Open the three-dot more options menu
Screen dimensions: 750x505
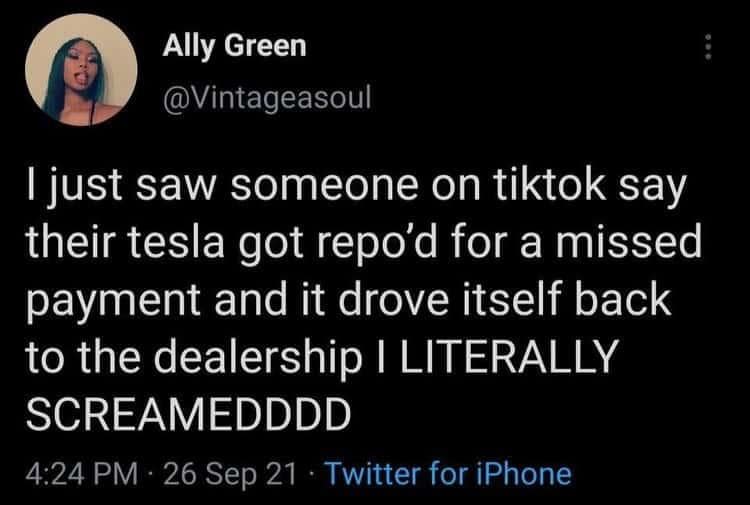click(709, 48)
